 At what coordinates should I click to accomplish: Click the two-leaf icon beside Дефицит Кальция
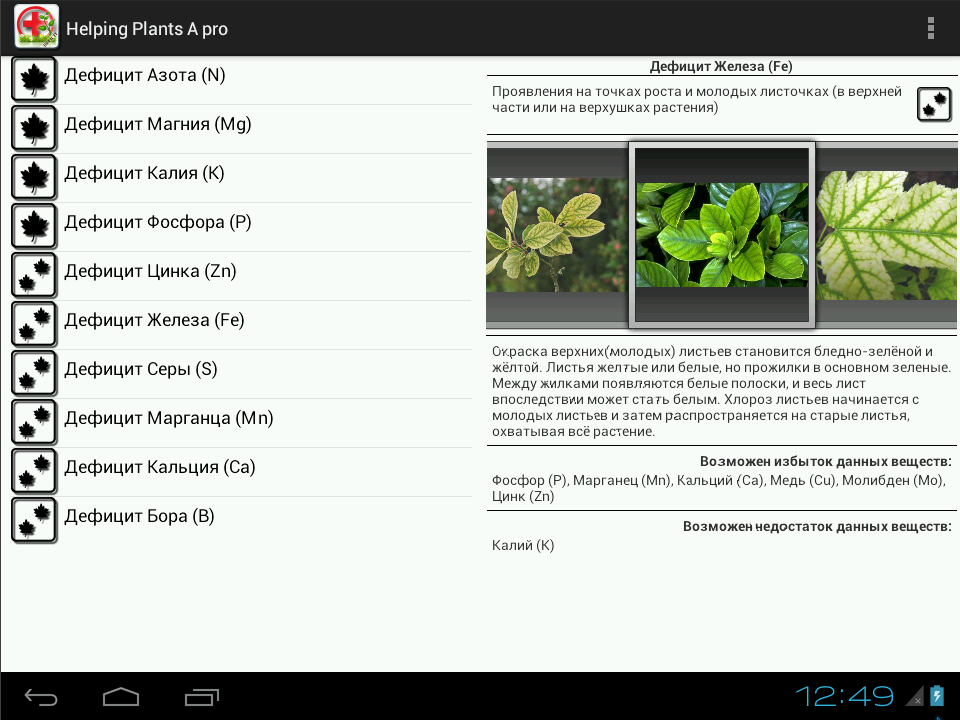point(34,471)
